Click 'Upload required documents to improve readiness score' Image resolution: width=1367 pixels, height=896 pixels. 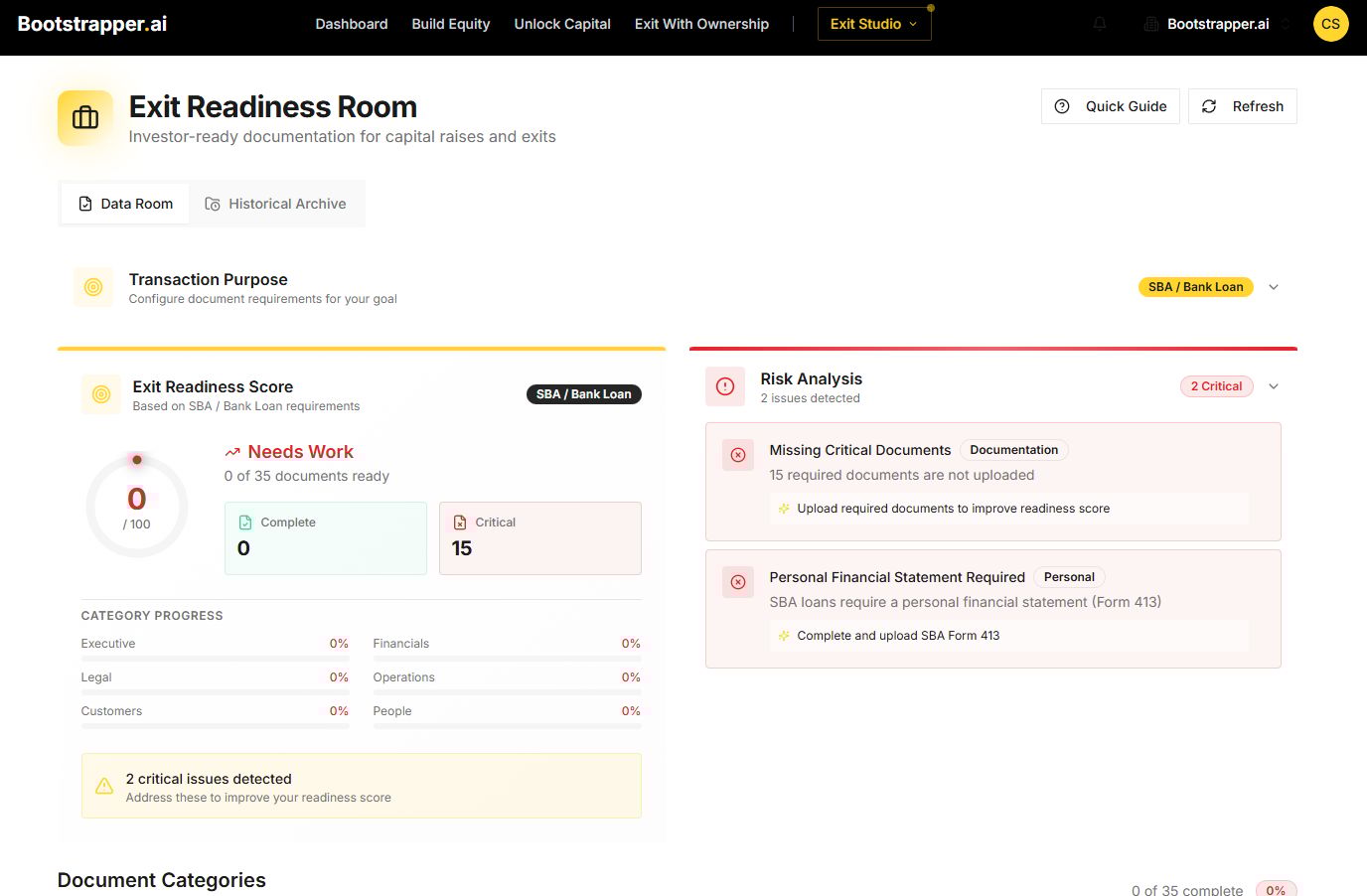[954, 509]
